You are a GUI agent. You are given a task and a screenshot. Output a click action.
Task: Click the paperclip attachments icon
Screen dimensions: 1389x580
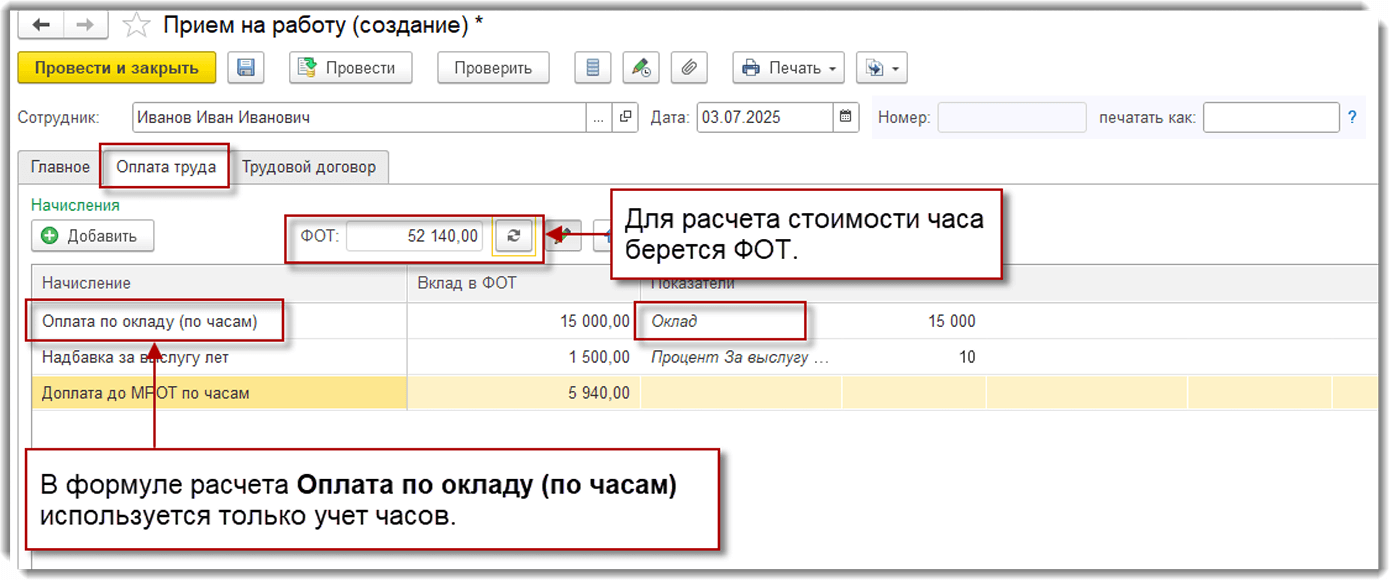(689, 67)
